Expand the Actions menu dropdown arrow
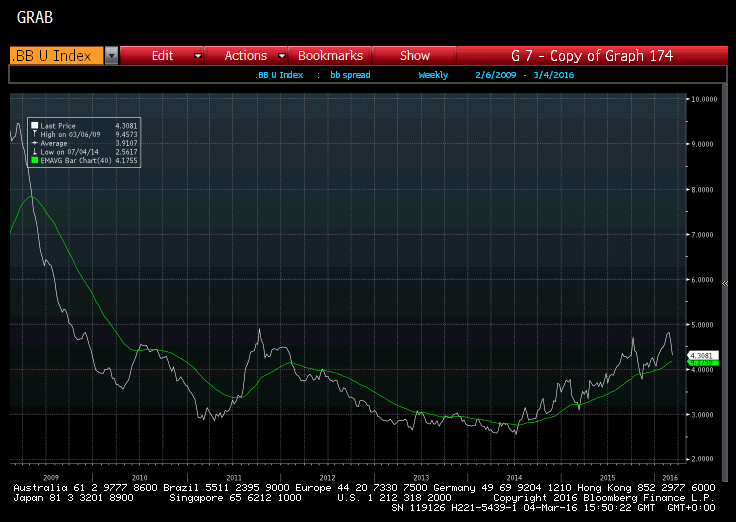736x522 pixels. [281, 56]
